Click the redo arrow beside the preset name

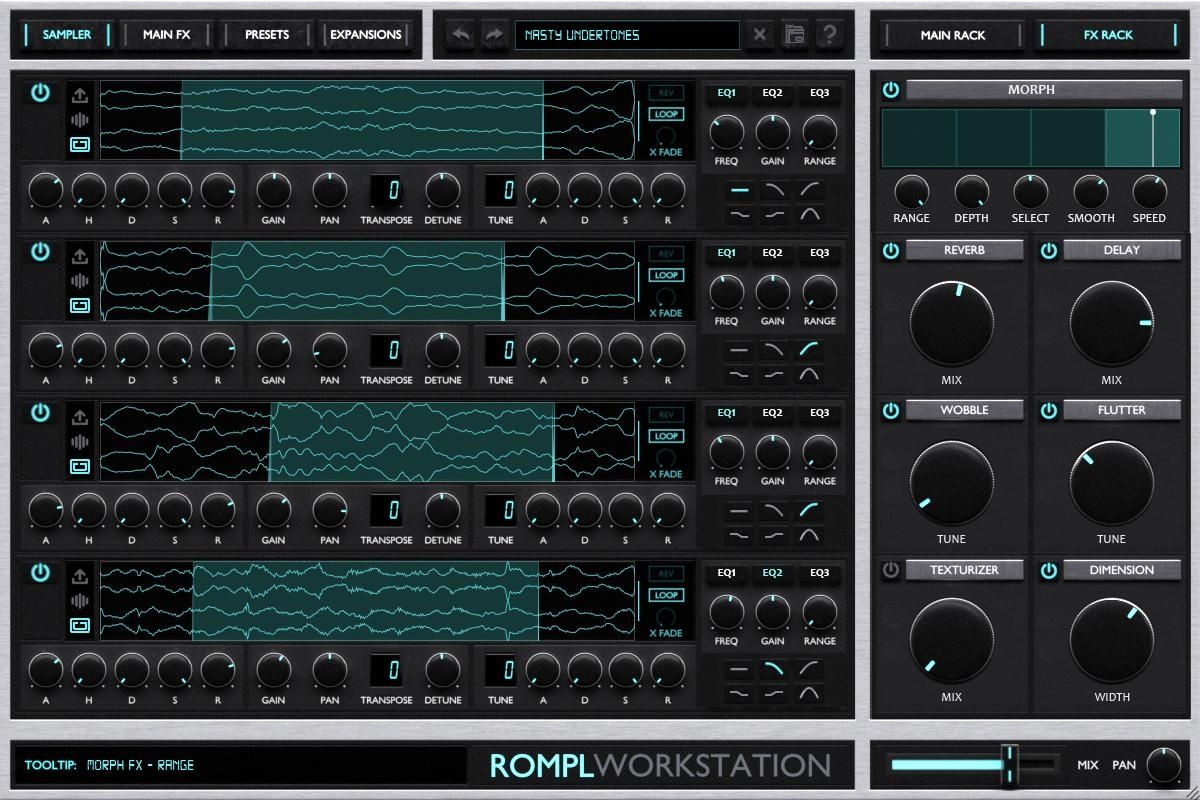tap(494, 35)
